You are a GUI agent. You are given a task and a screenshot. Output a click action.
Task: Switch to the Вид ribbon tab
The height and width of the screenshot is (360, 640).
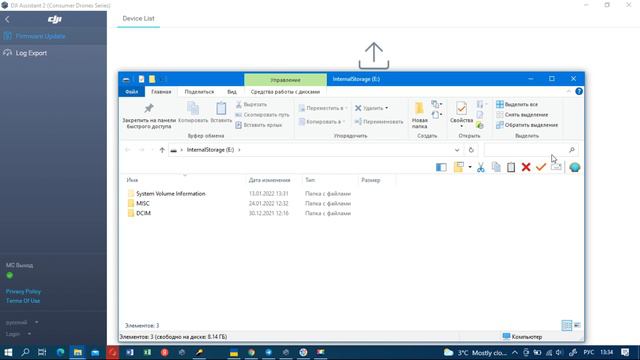pyautogui.click(x=232, y=92)
